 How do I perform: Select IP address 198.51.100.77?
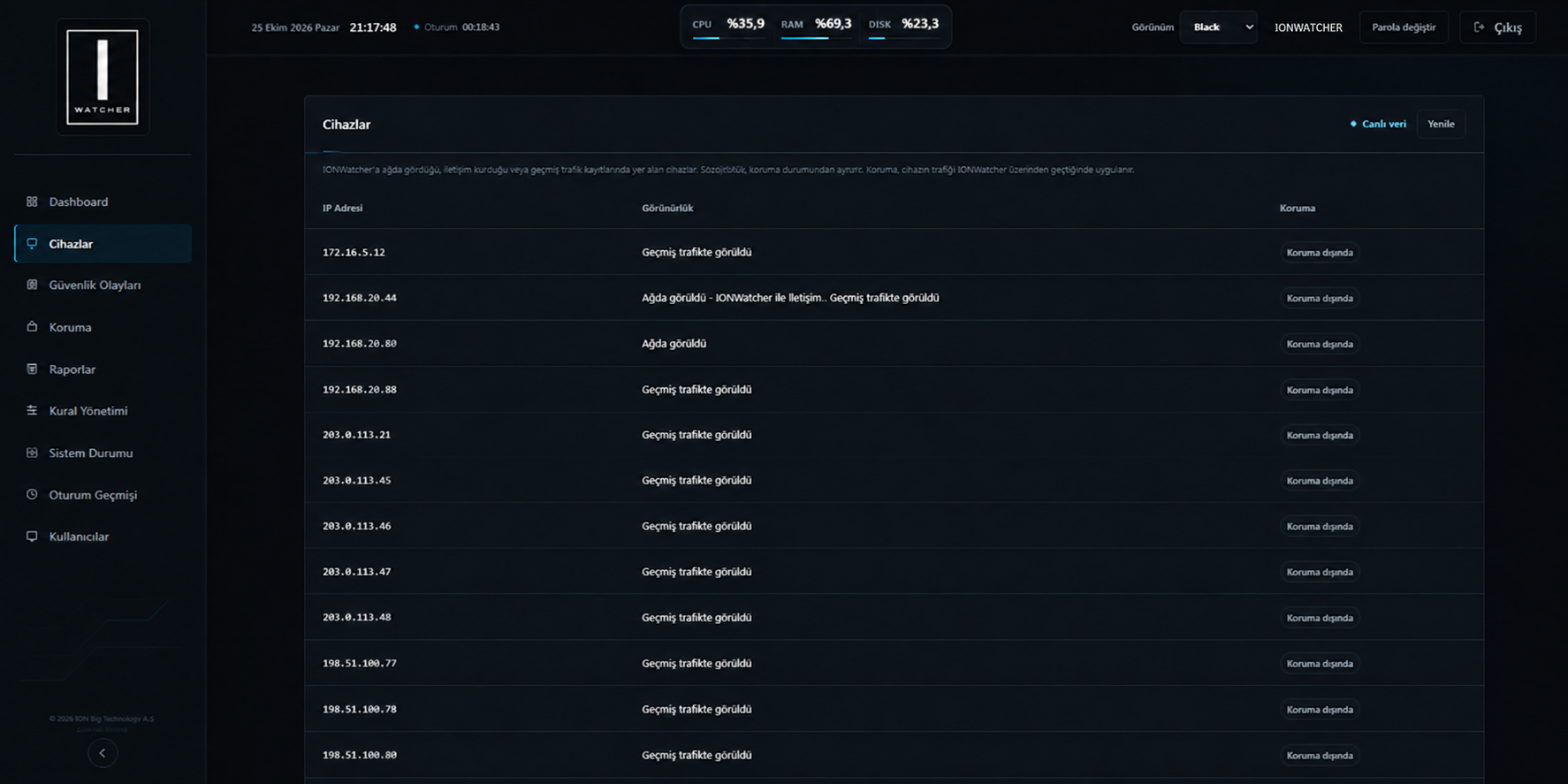pos(360,663)
